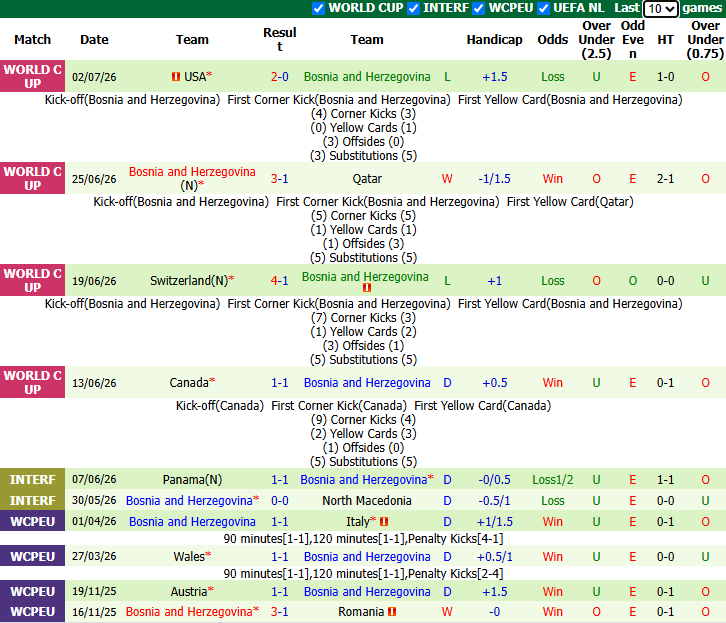The width and height of the screenshot is (726, 623).
Task: Open the Panama(N) team link
Action: click(x=192, y=480)
